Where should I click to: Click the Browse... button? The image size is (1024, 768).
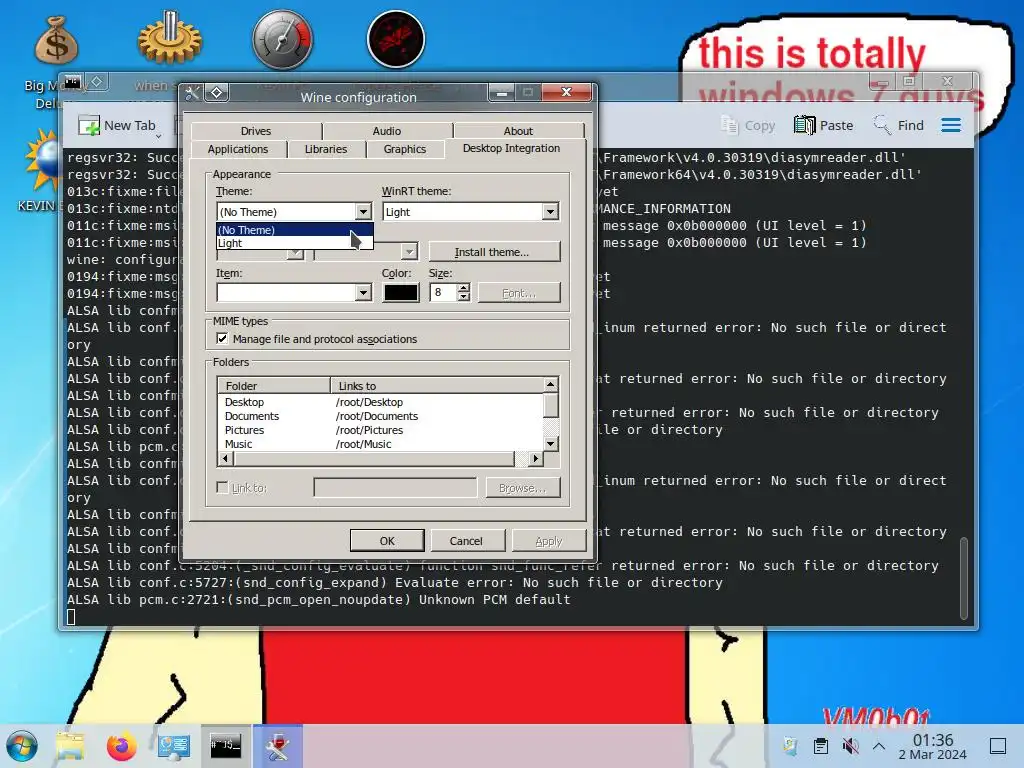pyautogui.click(x=522, y=488)
